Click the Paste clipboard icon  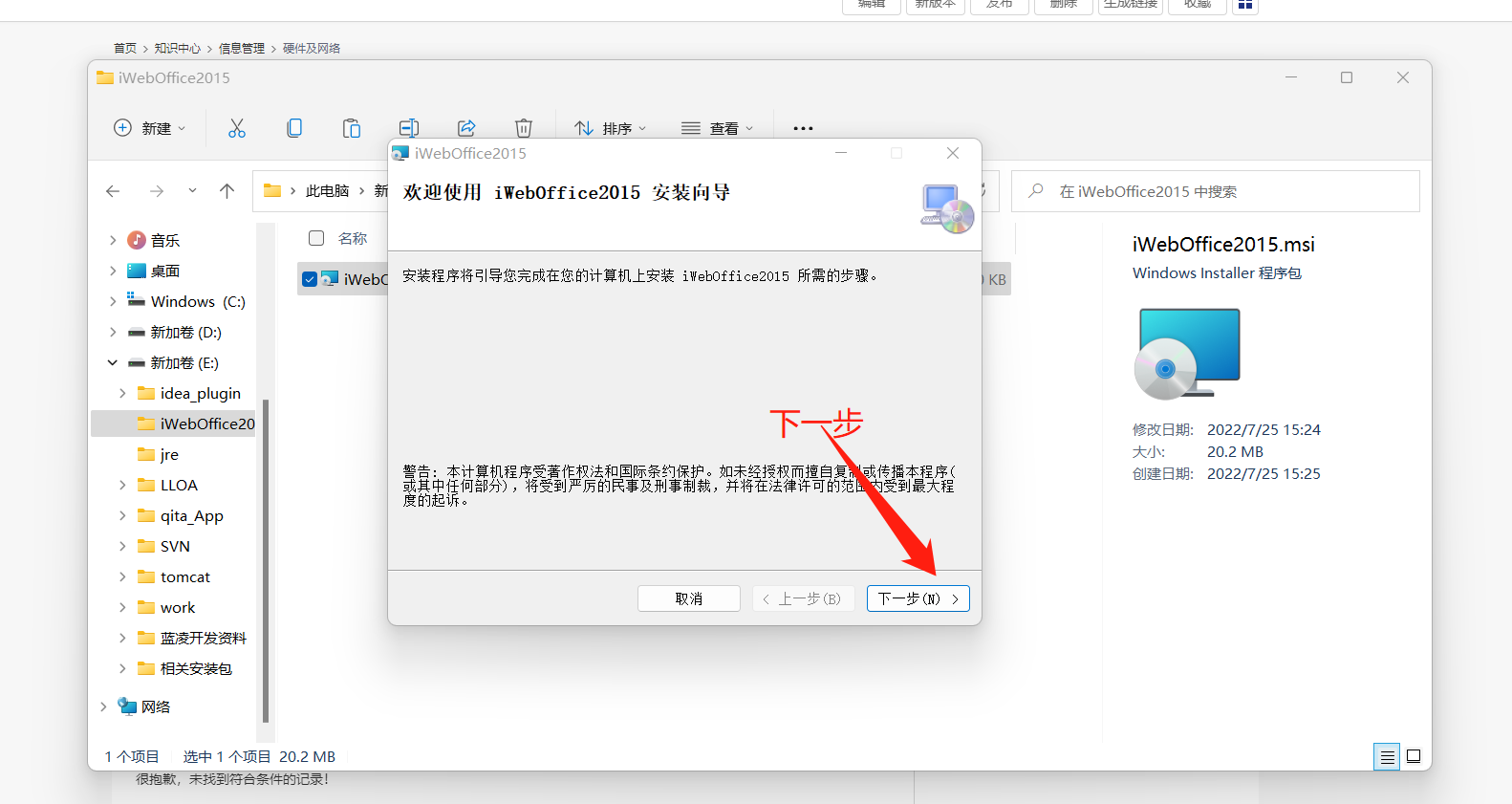click(x=352, y=128)
